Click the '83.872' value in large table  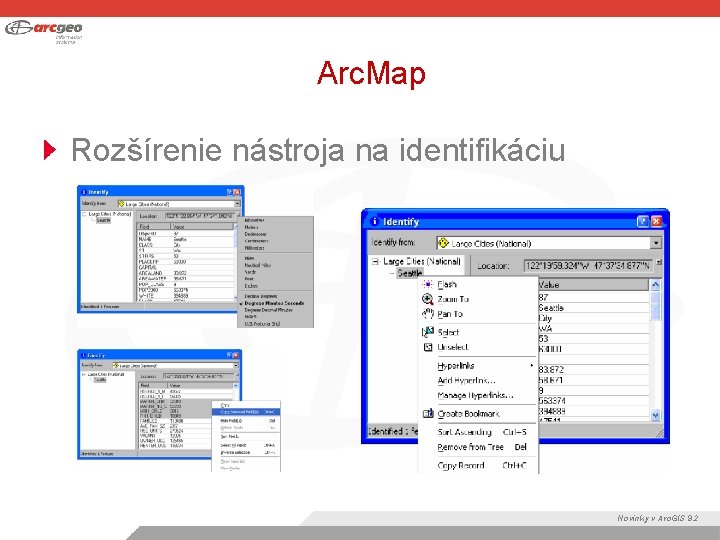(x=594, y=370)
